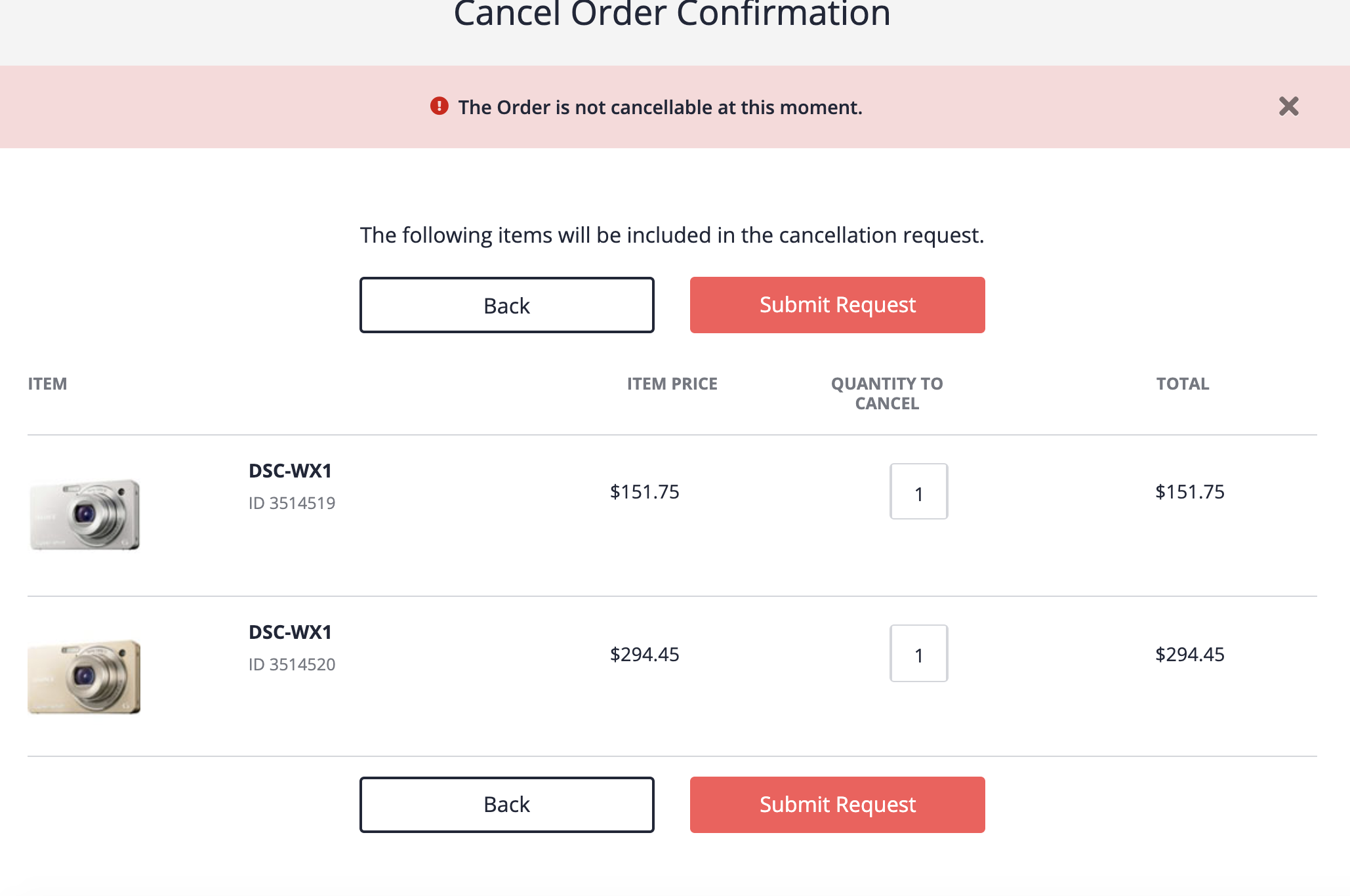The width and height of the screenshot is (1350, 896).
Task: Focus the quantity field for the $151.75 item
Action: click(x=918, y=492)
